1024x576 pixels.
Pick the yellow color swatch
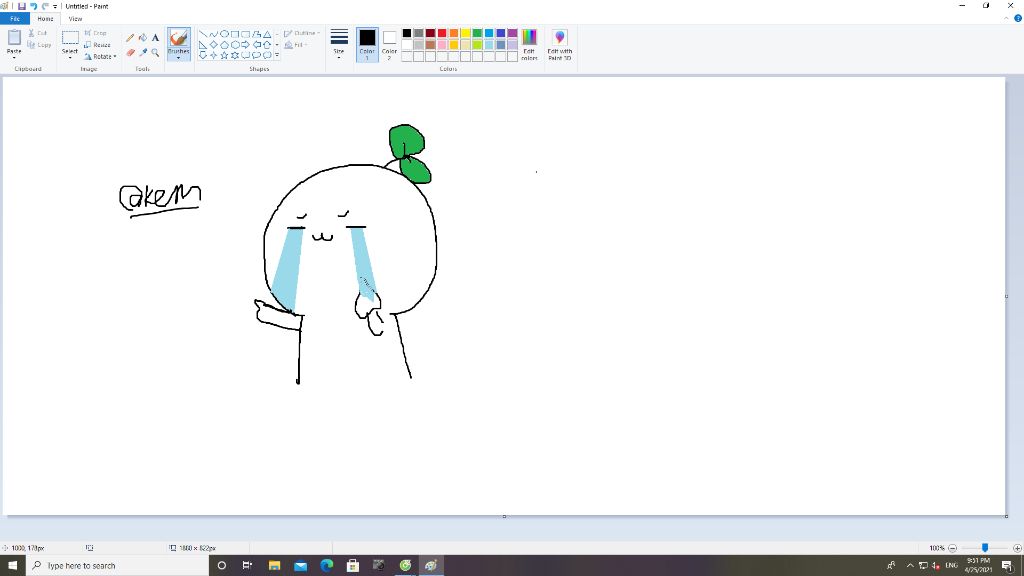click(466, 33)
